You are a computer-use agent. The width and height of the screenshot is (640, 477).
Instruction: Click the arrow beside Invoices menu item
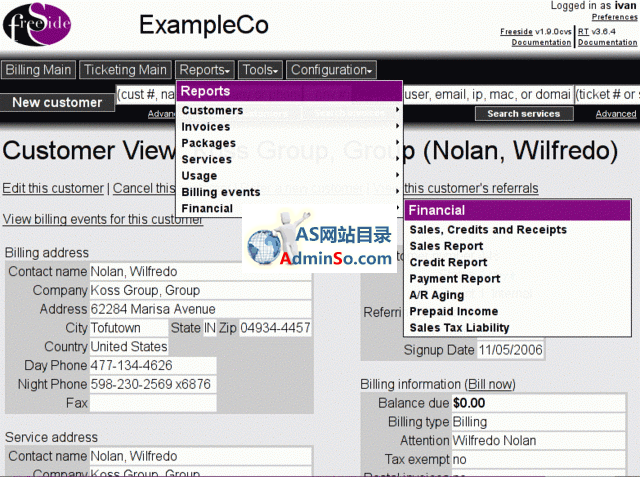(397, 126)
